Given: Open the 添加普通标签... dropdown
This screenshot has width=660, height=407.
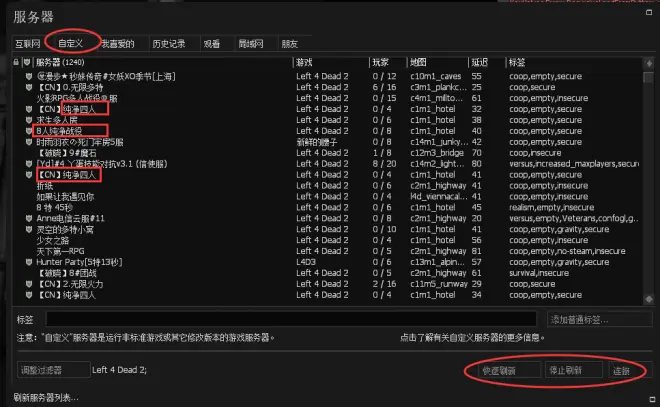Looking at the screenshot, I should (x=599, y=319).
